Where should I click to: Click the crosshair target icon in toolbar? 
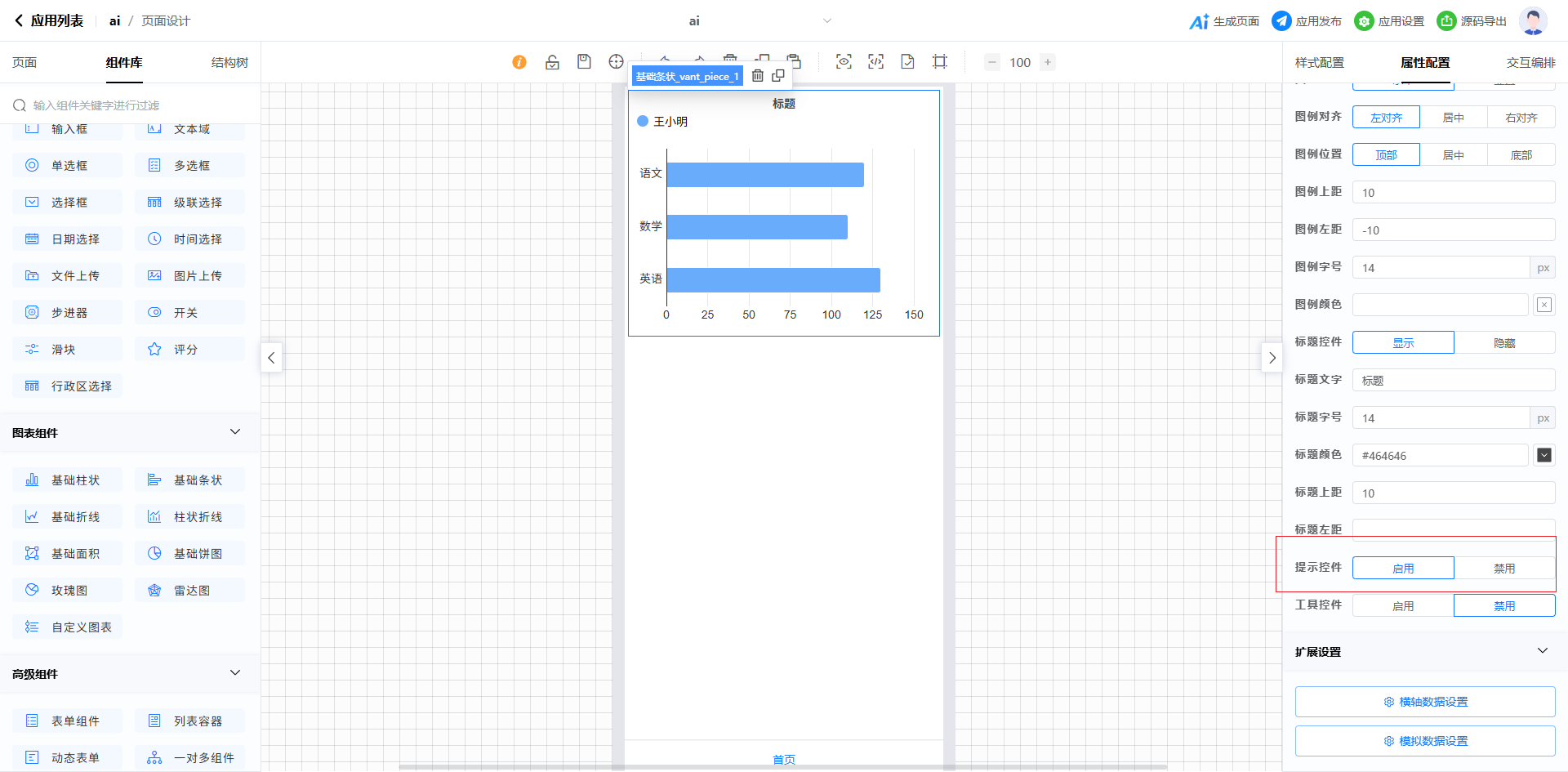[616, 62]
